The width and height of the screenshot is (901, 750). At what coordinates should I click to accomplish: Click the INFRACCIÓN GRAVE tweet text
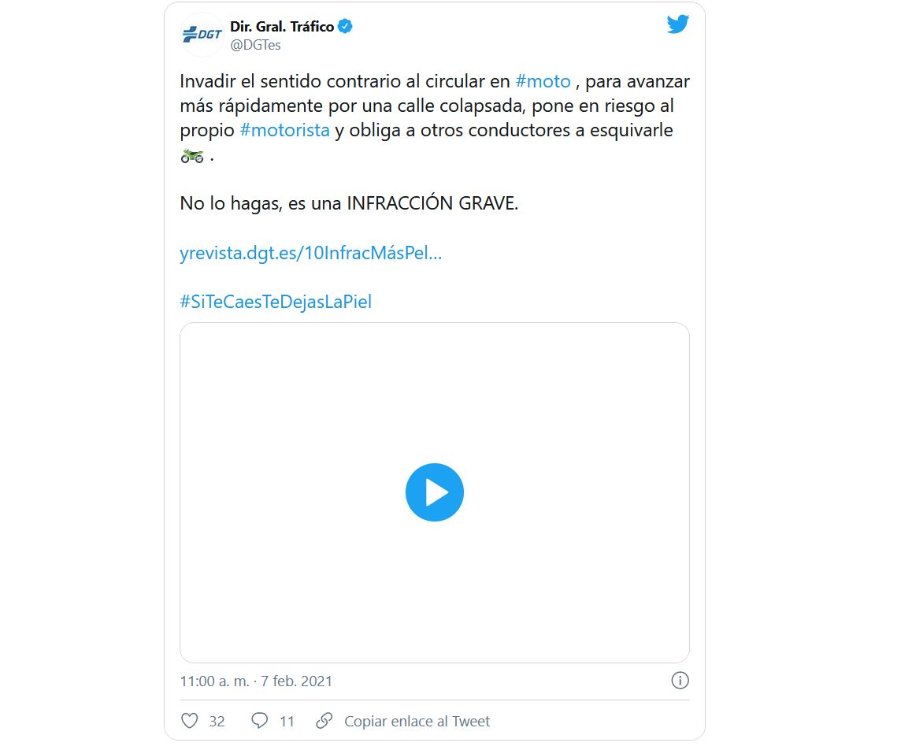click(x=432, y=203)
